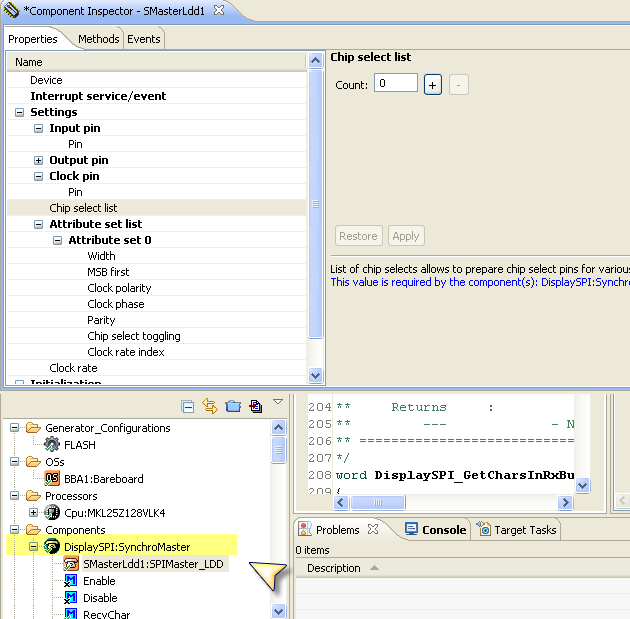
Task: Collapse the Components folder
Action: coord(14,529)
